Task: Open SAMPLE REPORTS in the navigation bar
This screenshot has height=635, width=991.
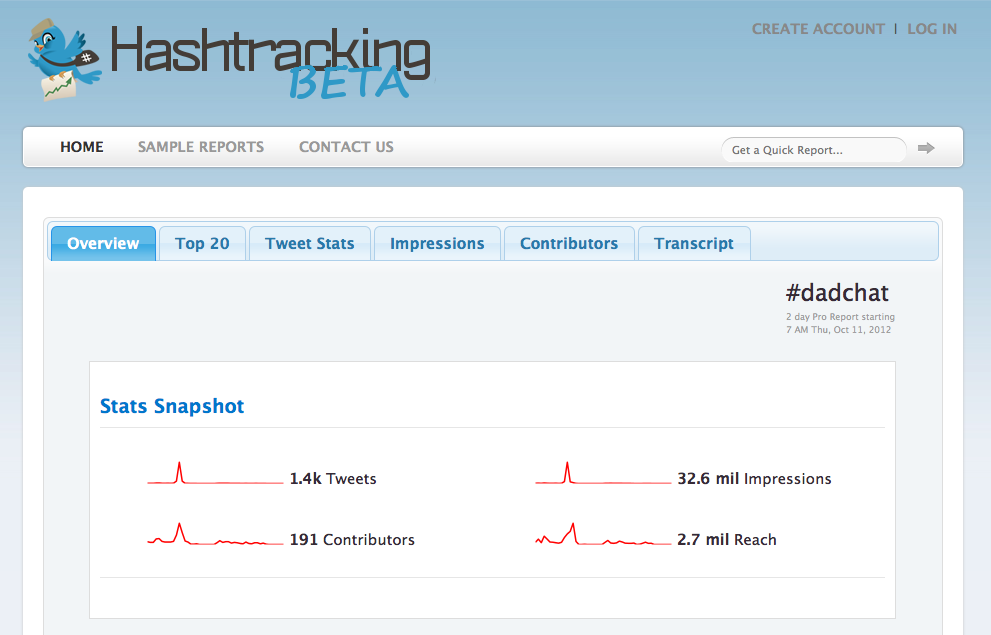Action: click(x=201, y=147)
